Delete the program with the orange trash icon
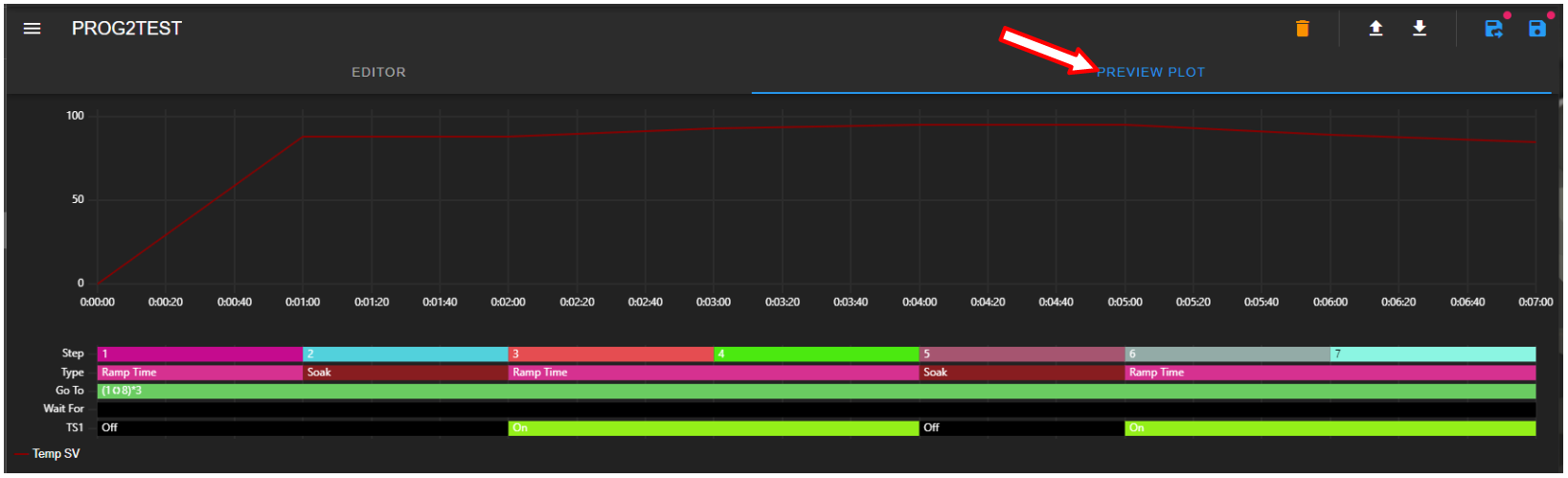Viewport: 1568px width, 478px height. click(x=1302, y=29)
